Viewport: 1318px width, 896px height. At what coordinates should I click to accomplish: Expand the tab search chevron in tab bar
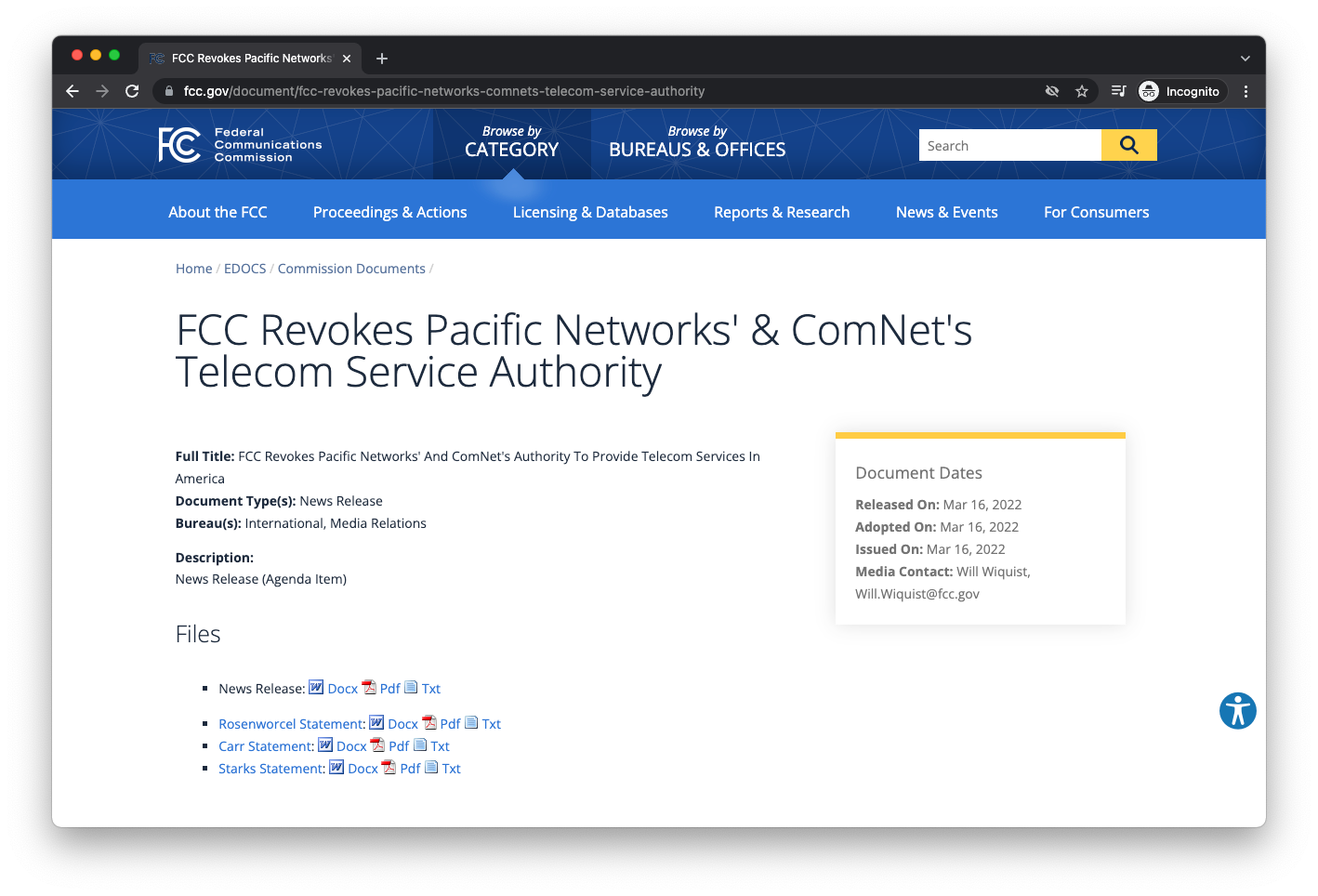point(1246,59)
